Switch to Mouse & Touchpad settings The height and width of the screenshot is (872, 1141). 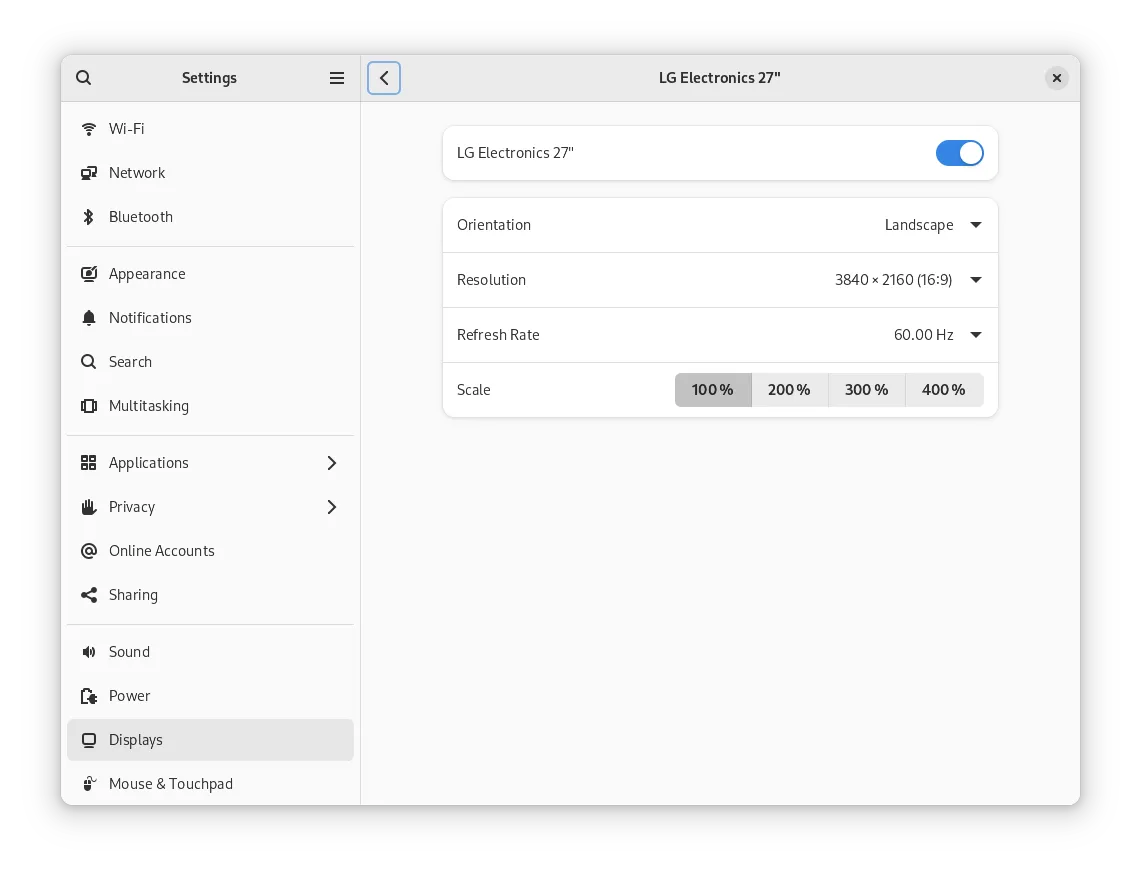[170, 784]
